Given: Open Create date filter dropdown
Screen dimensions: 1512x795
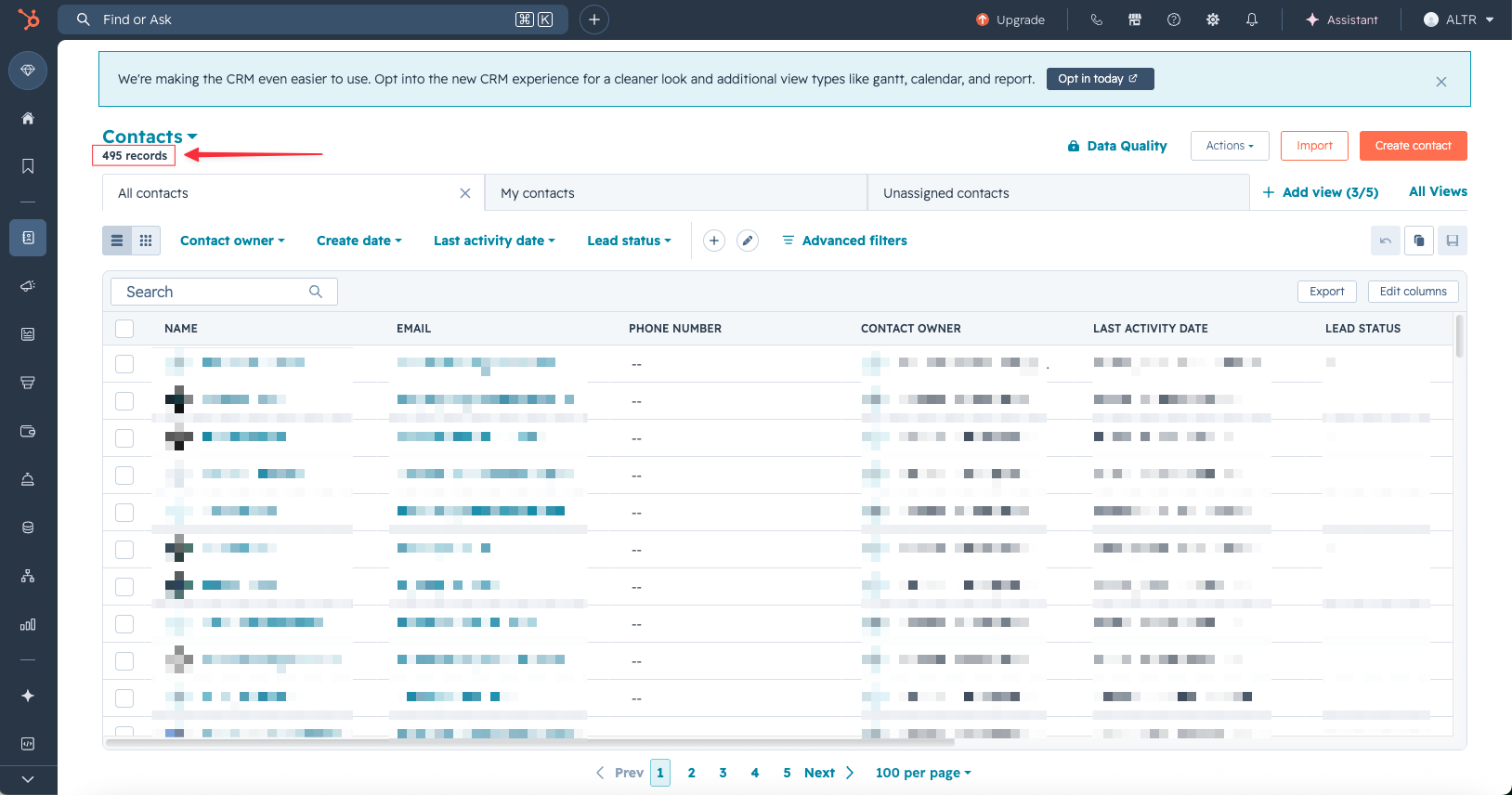Looking at the screenshot, I should 359,241.
